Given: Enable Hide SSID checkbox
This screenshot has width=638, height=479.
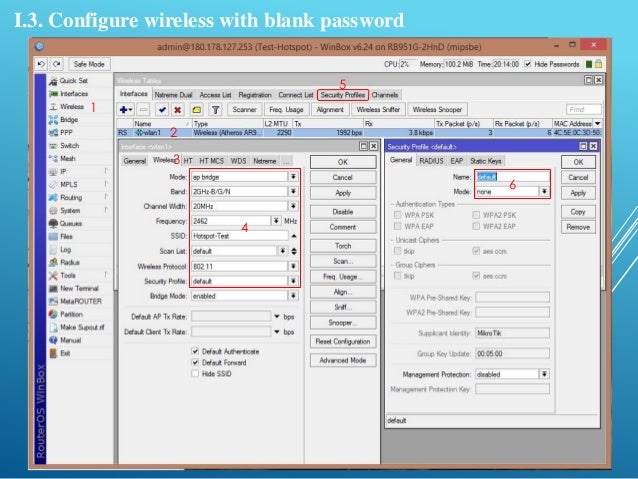Looking at the screenshot, I should [195, 374].
